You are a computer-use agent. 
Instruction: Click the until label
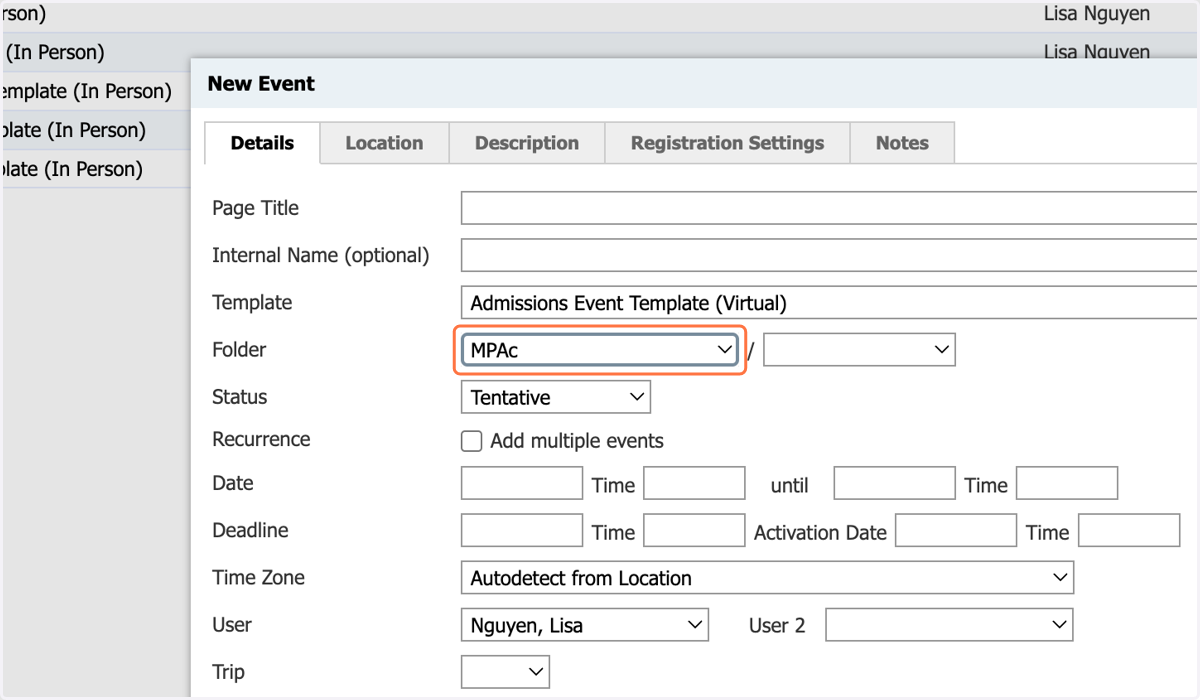[789, 485]
